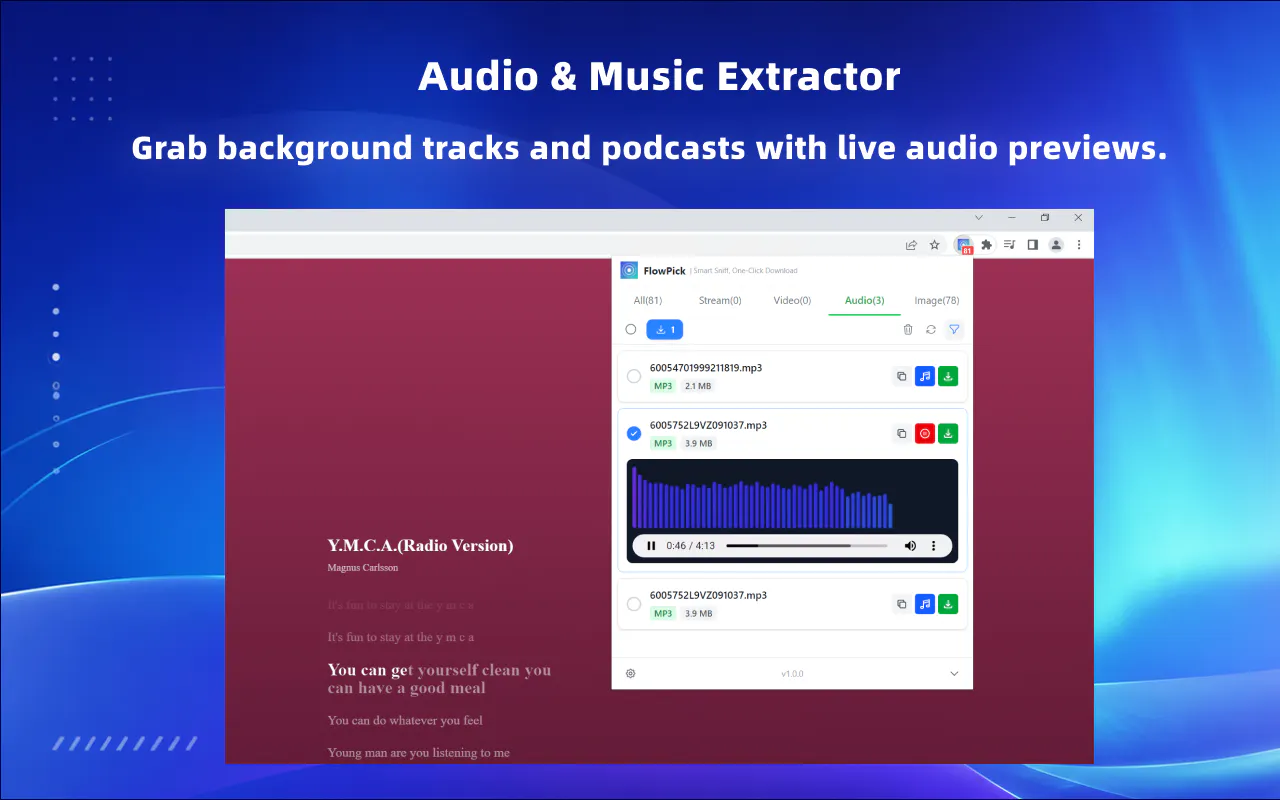
Task: Open the FlowPick extension icon with 81 badge
Action: coord(964,245)
